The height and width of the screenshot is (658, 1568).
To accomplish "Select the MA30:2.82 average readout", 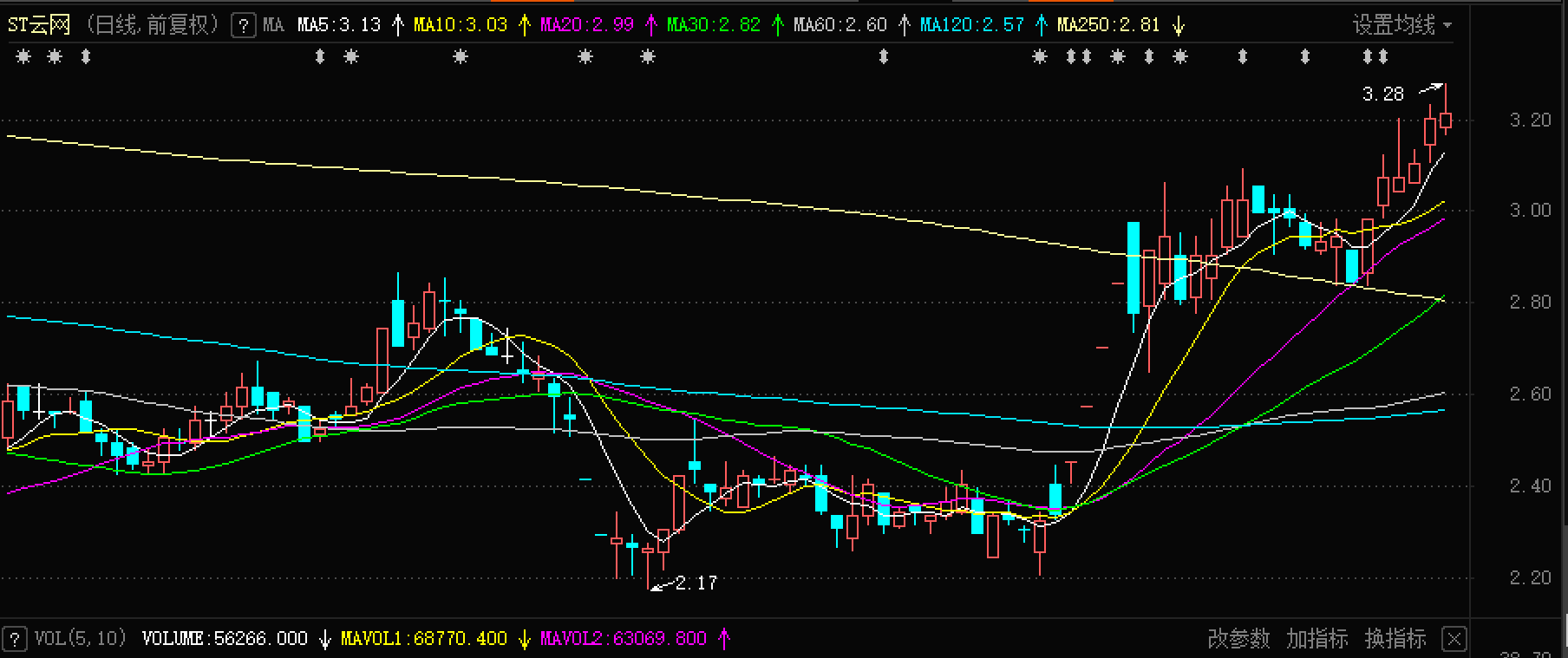I will tap(713, 25).
